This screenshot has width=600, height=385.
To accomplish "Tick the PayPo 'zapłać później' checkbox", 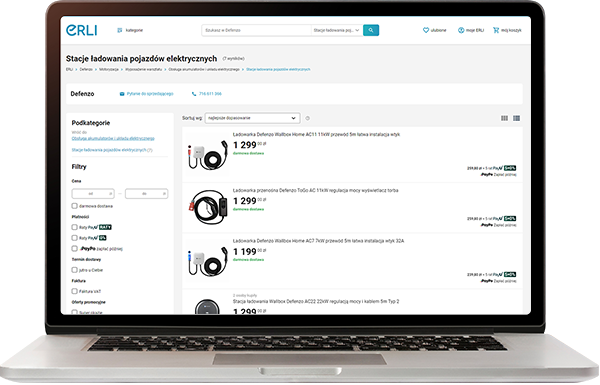I will 75,249.
